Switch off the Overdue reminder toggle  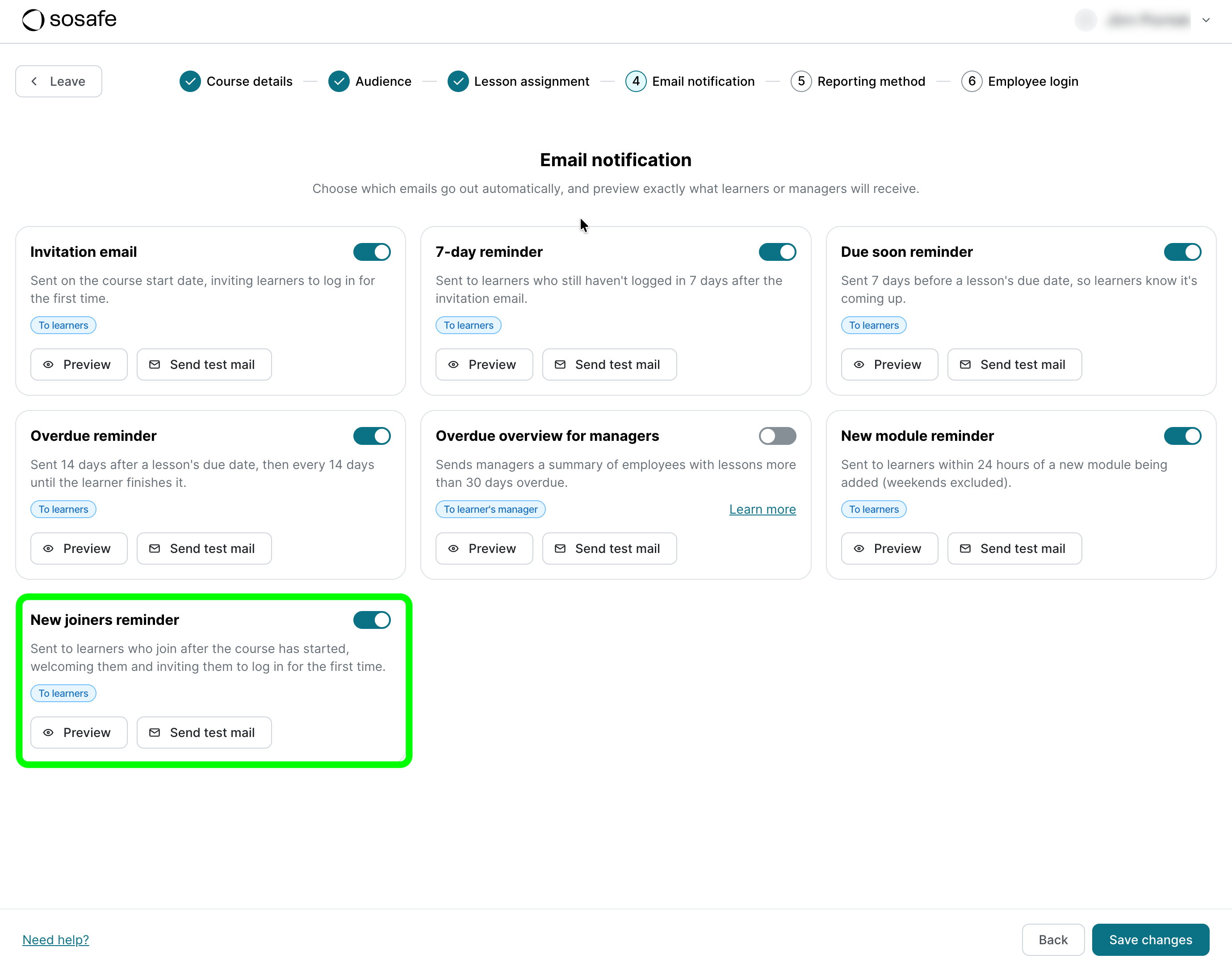point(372,435)
